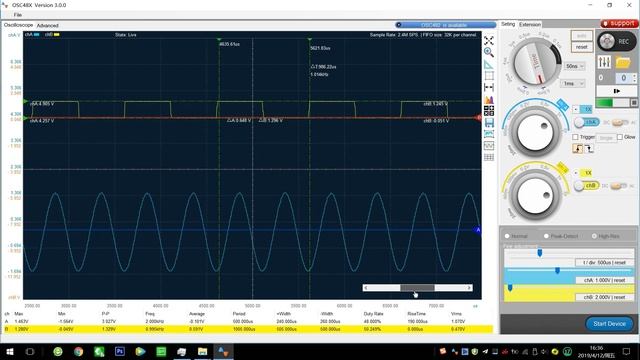Click the chA 1.000V reset button
The height and width of the screenshot is (360, 640).
click(x=605, y=280)
